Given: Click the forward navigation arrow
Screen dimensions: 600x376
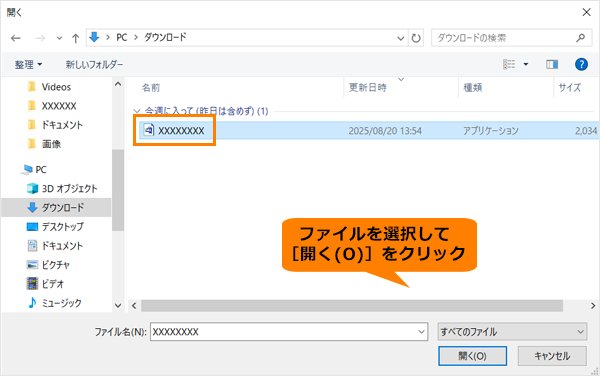Looking at the screenshot, I should (x=40, y=38).
